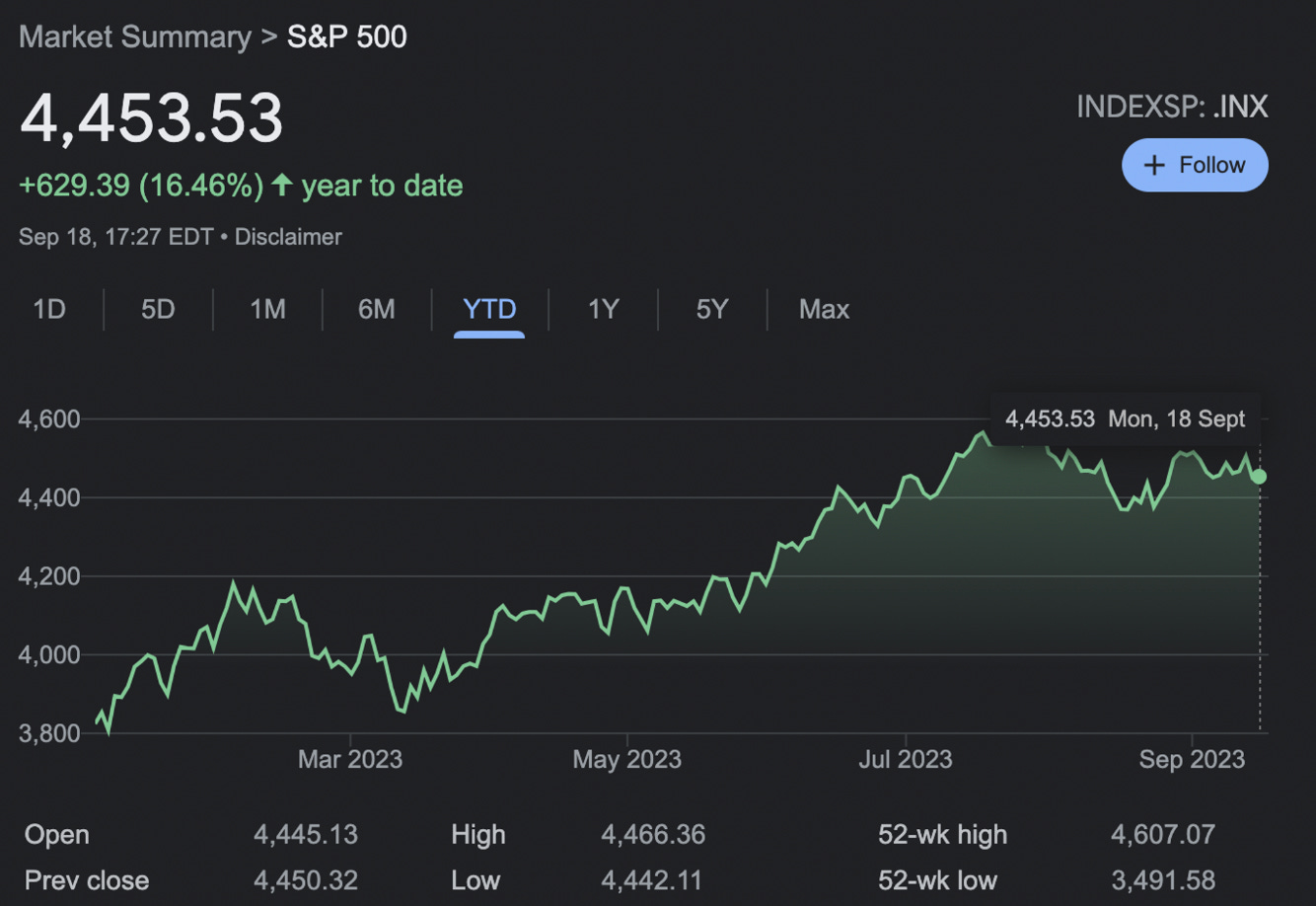Screen dimensions: 1316x906
Task: Click the S&P 500 title text
Action: coord(346,38)
